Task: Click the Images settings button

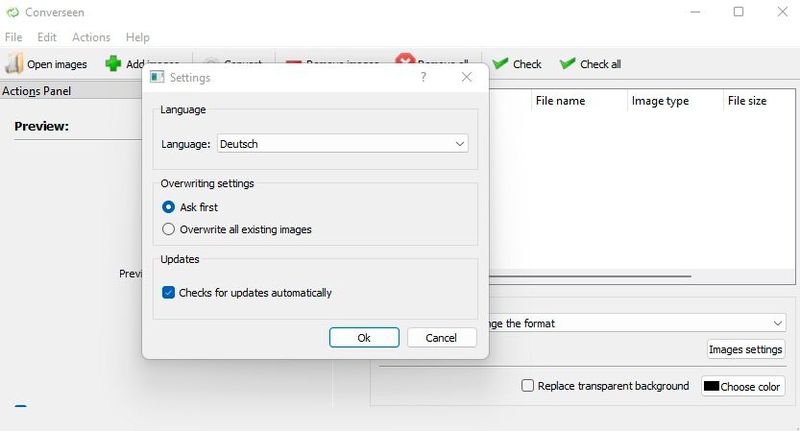Action: tap(745, 349)
